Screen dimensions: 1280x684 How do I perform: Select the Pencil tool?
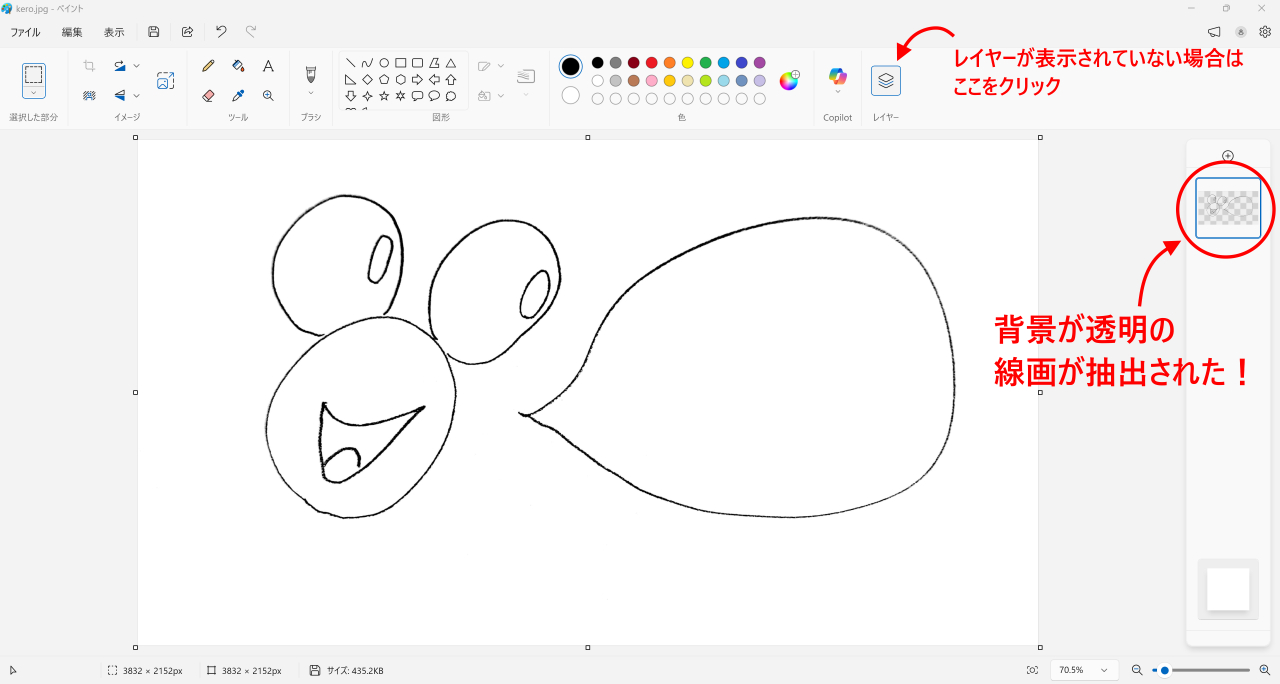[208, 66]
